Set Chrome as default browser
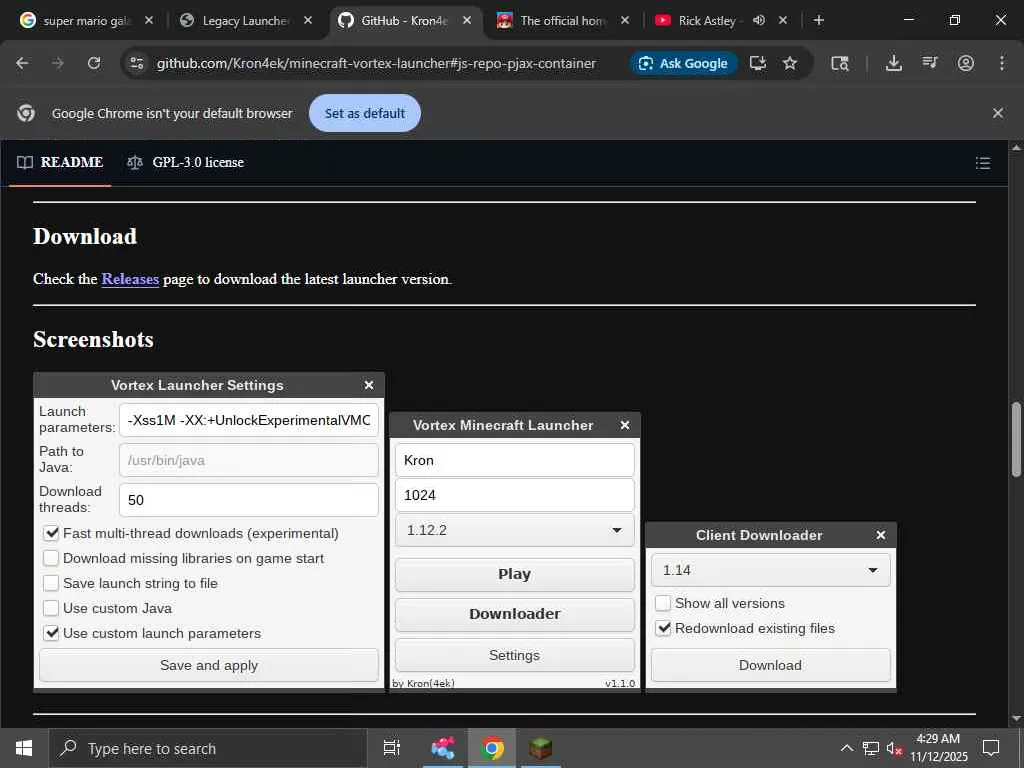 point(365,113)
